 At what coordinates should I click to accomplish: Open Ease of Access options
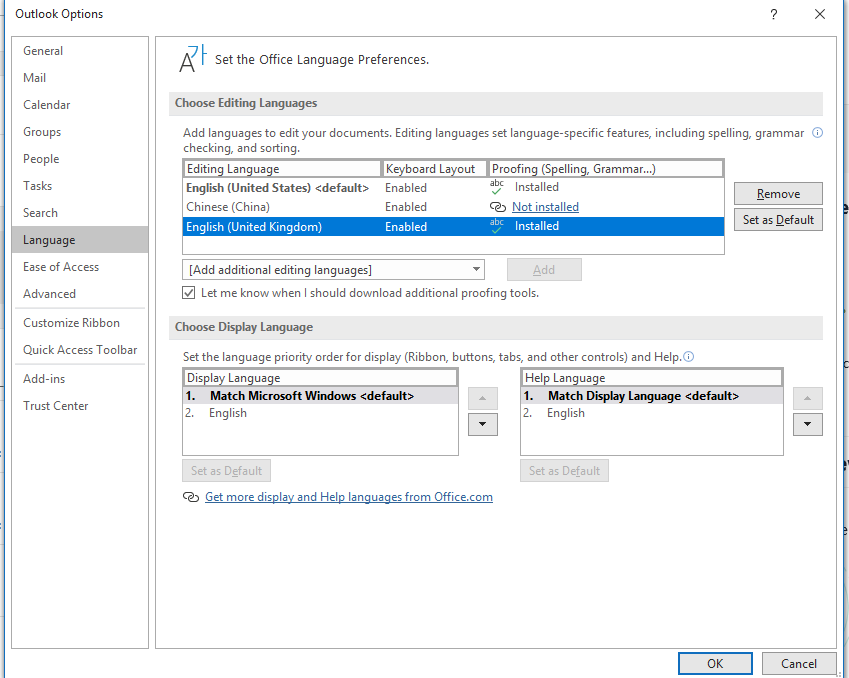click(80, 267)
